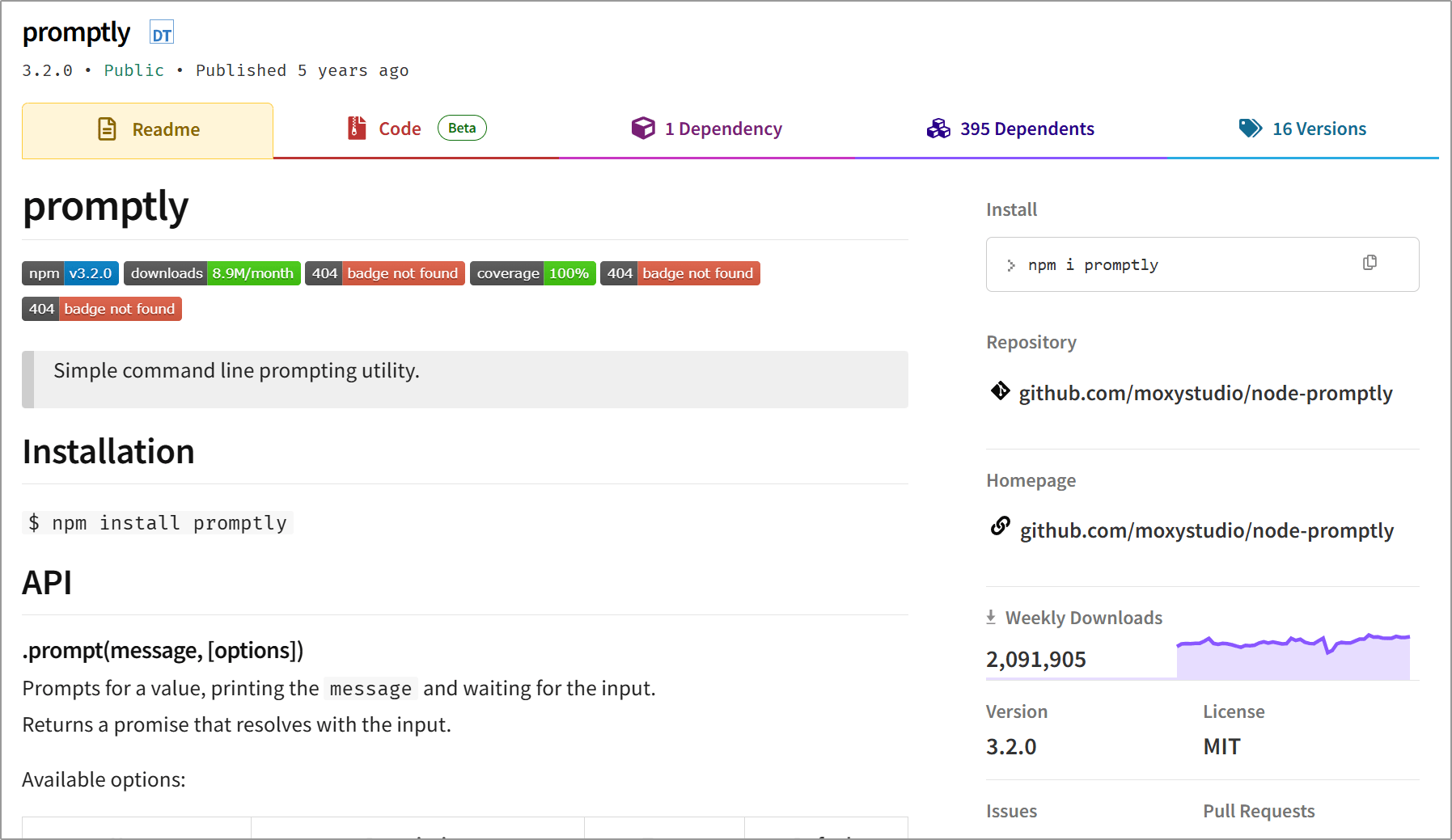Click the 'Issues' sidebar label
1452x840 pixels.
point(1011,811)
